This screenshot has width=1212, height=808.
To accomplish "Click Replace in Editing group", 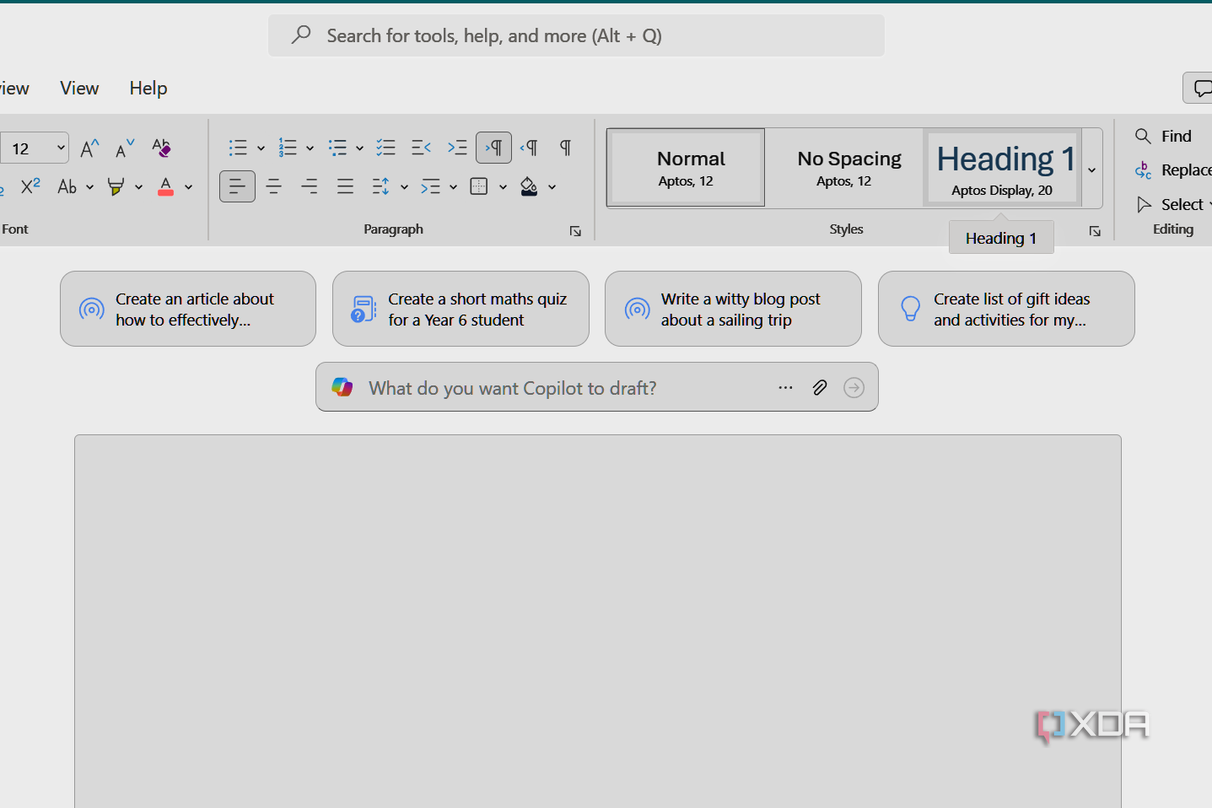I will (1172, 170).
